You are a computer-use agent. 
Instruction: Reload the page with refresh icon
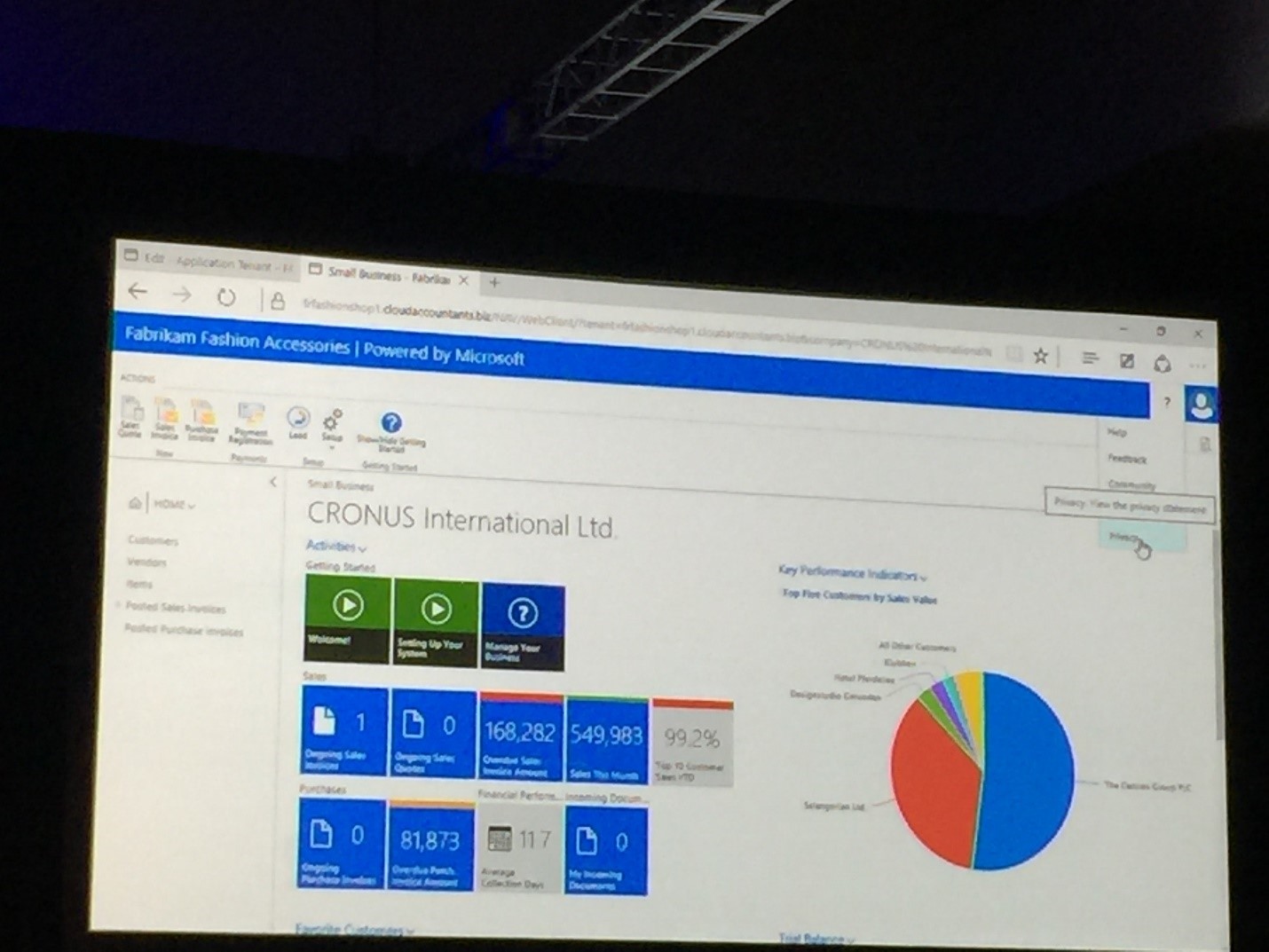[226, 297]
